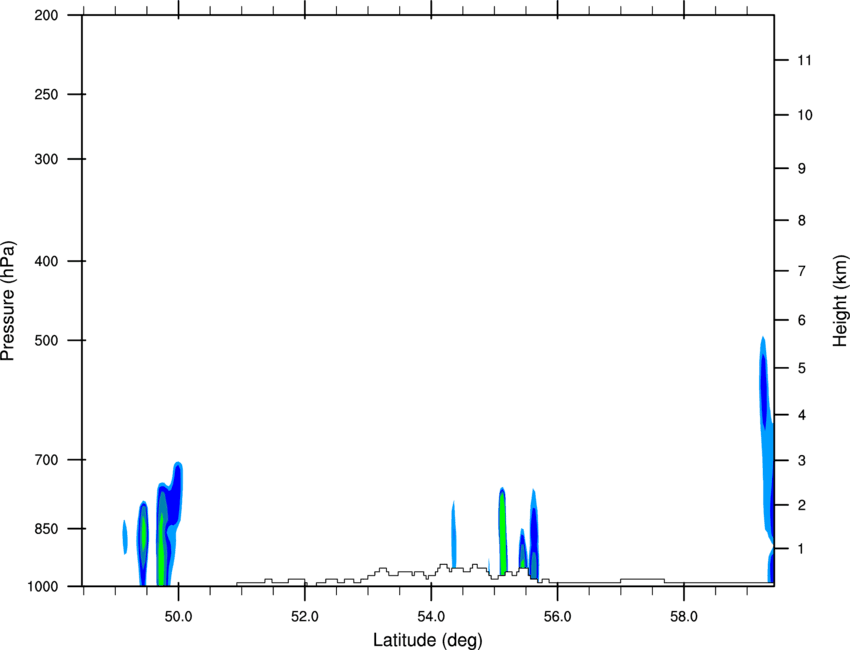The image size is (850, 650).
Task: Pick the 3 km height label
Action: 801,460
